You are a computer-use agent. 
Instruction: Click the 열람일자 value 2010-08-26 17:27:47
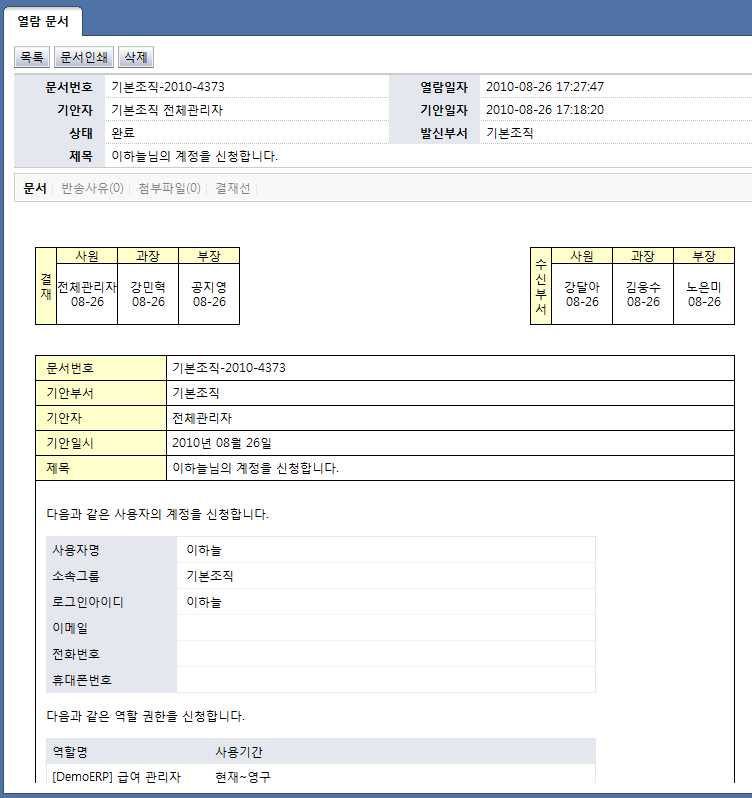pos(544,87)
